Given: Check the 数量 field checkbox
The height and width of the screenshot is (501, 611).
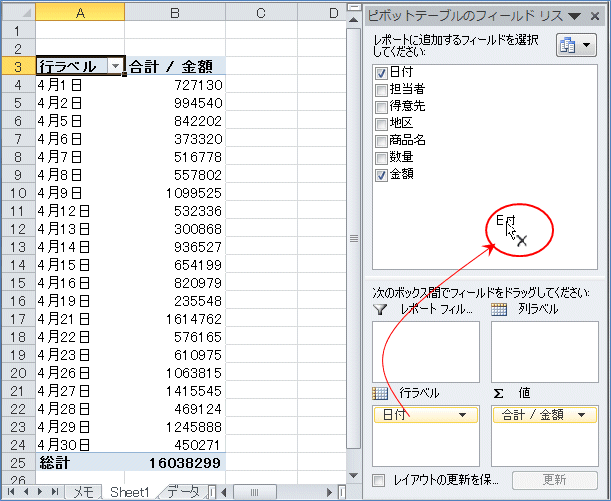Looking at the screenshot, I should tap(381, 158).
